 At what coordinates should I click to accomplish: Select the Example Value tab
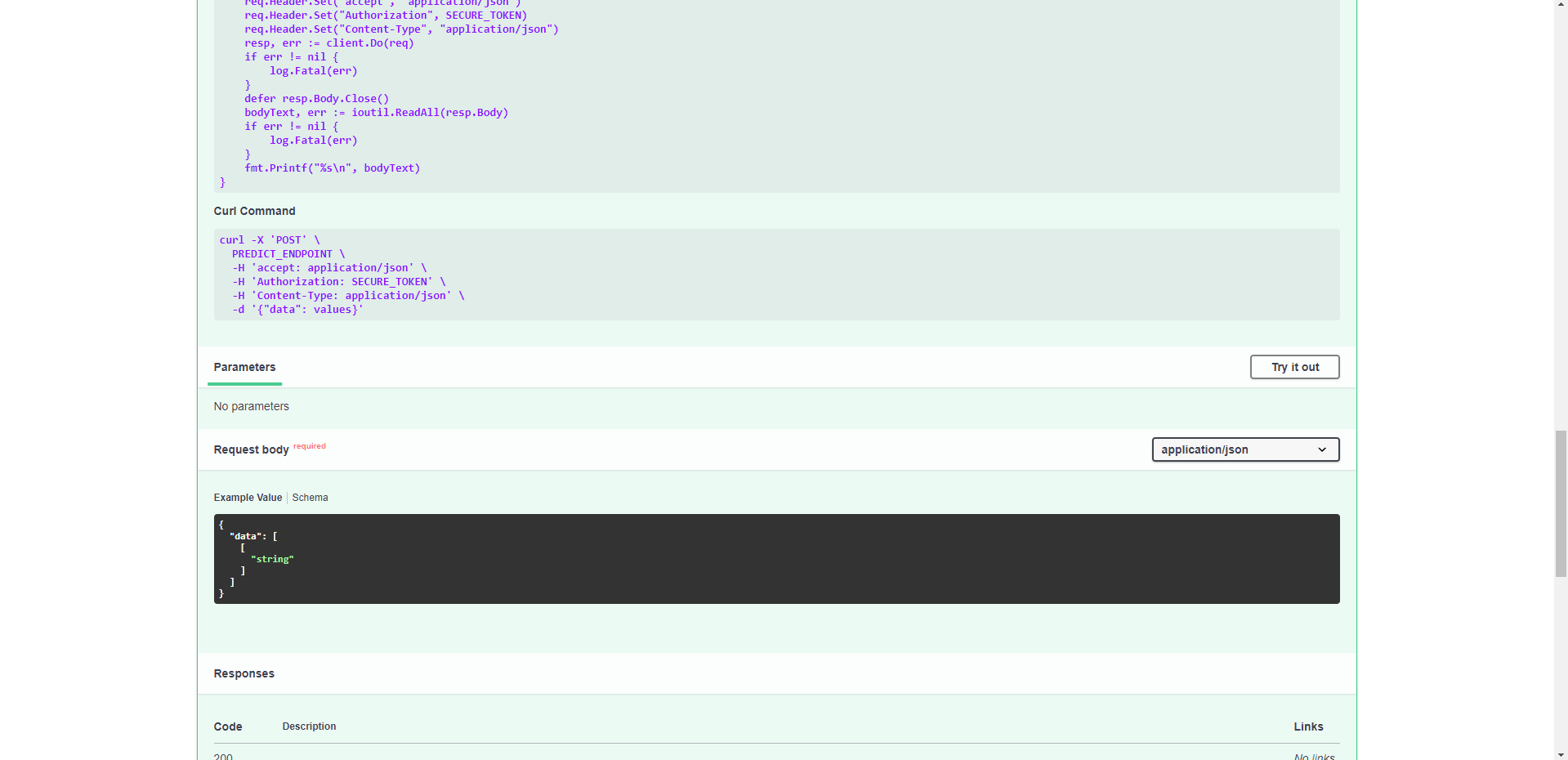click(x=248, y=498)
